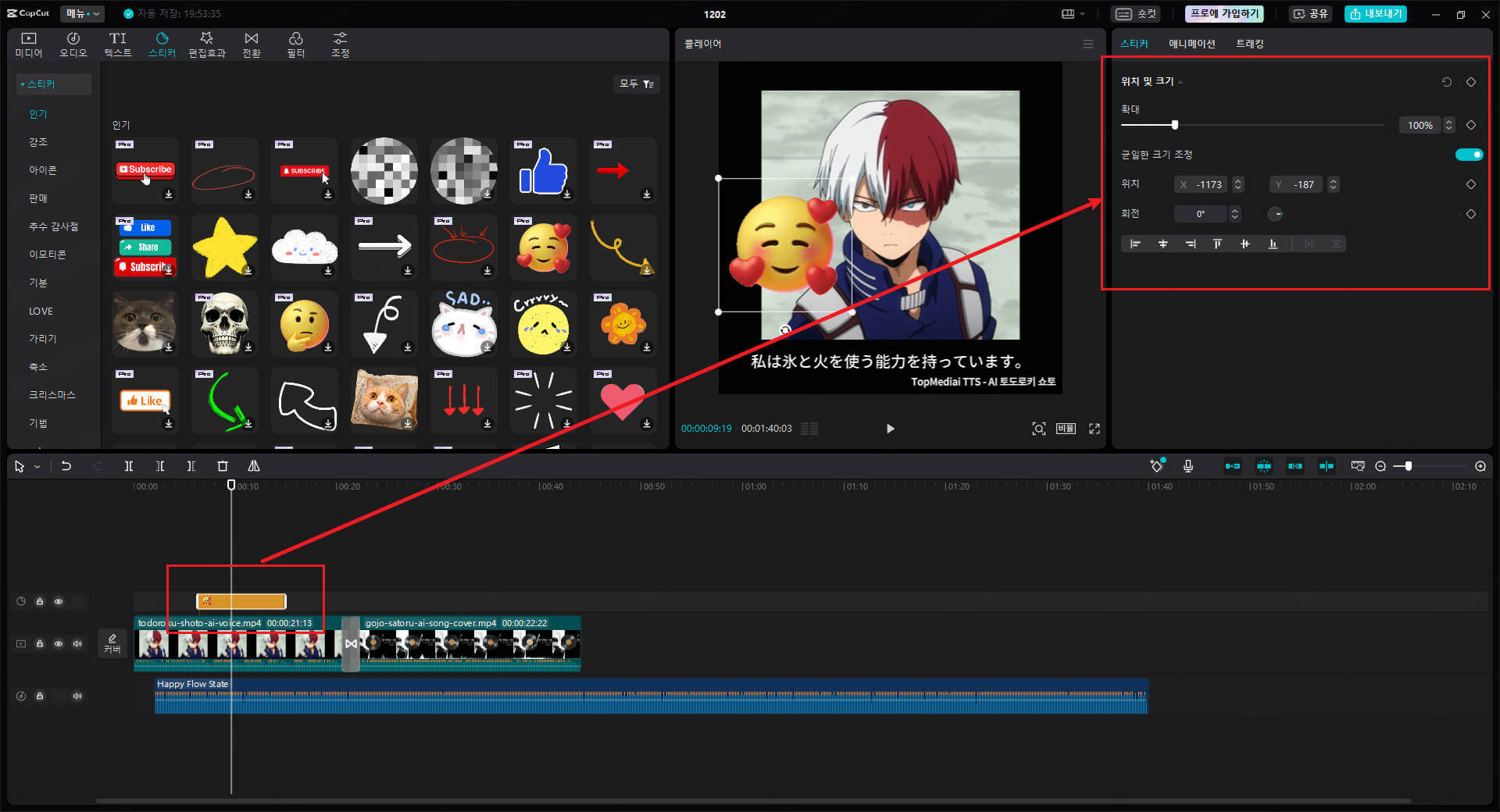Open the 오디오 (Audio) panel
The image size is (1500, 812).
73,45
